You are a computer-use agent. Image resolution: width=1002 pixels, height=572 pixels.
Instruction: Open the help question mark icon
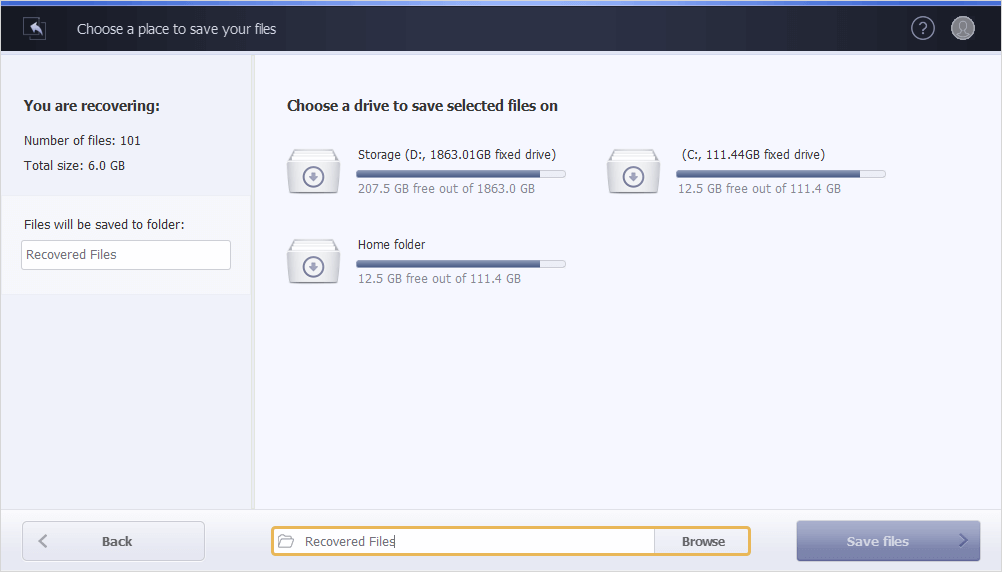point(922,28)
